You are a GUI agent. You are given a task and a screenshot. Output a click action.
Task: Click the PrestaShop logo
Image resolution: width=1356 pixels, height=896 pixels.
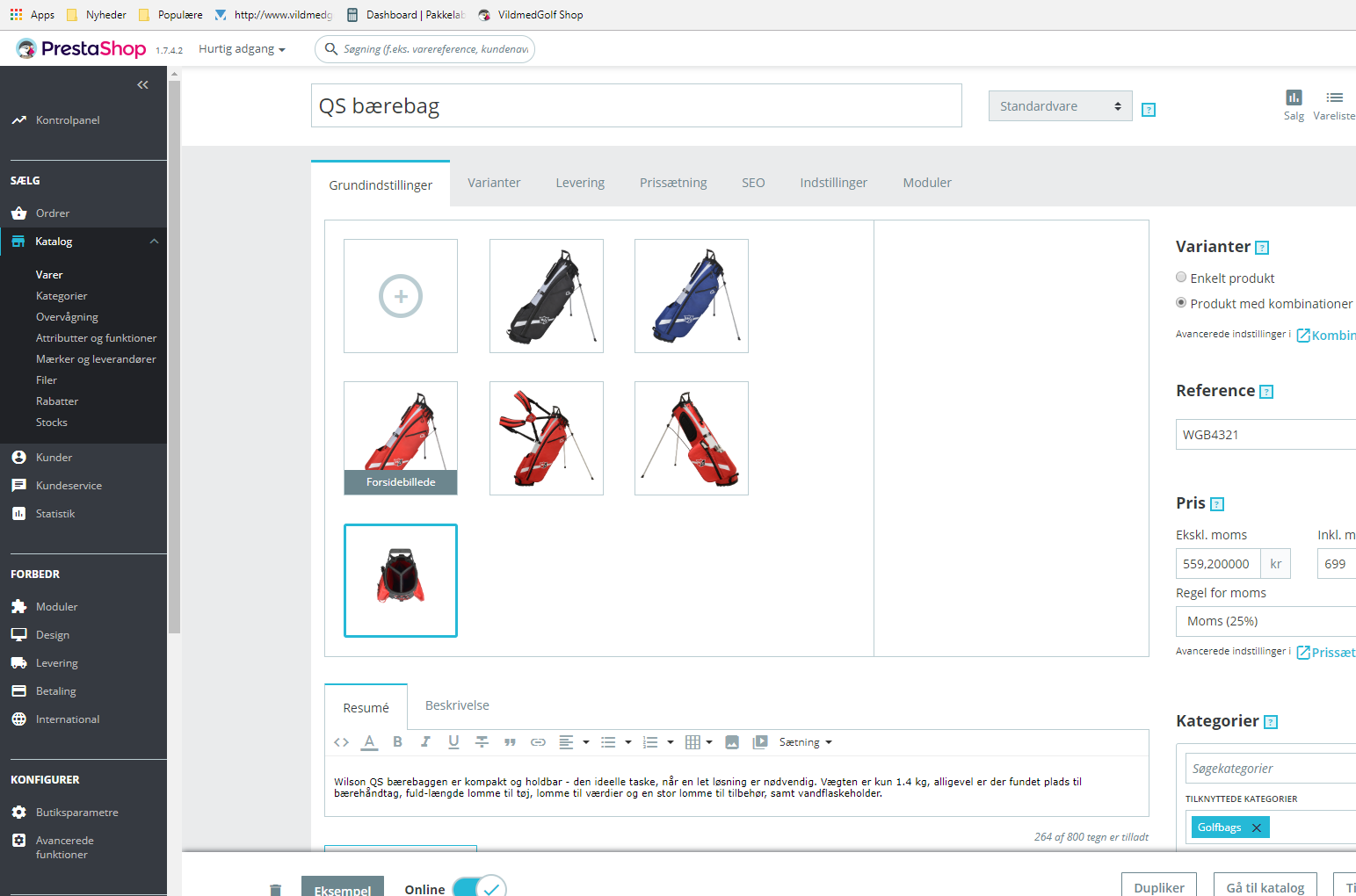click(81, 49)
